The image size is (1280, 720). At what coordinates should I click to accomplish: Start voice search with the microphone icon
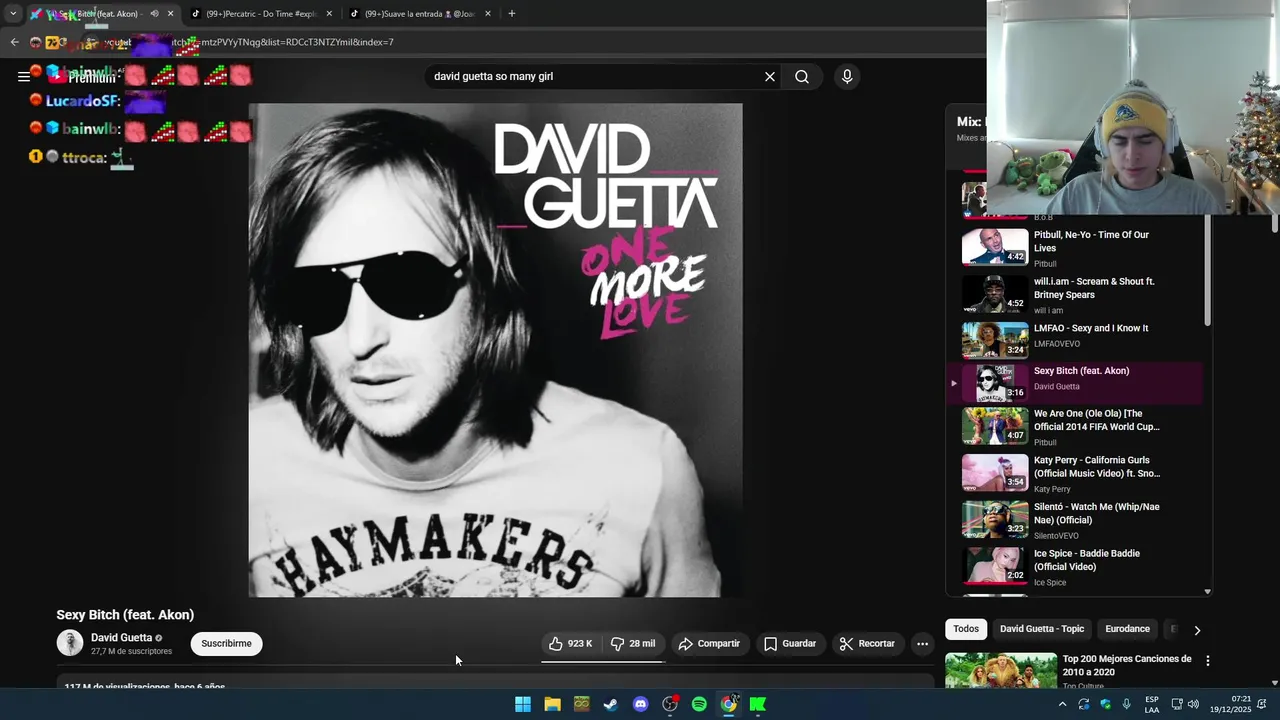[x=847, y=76]
